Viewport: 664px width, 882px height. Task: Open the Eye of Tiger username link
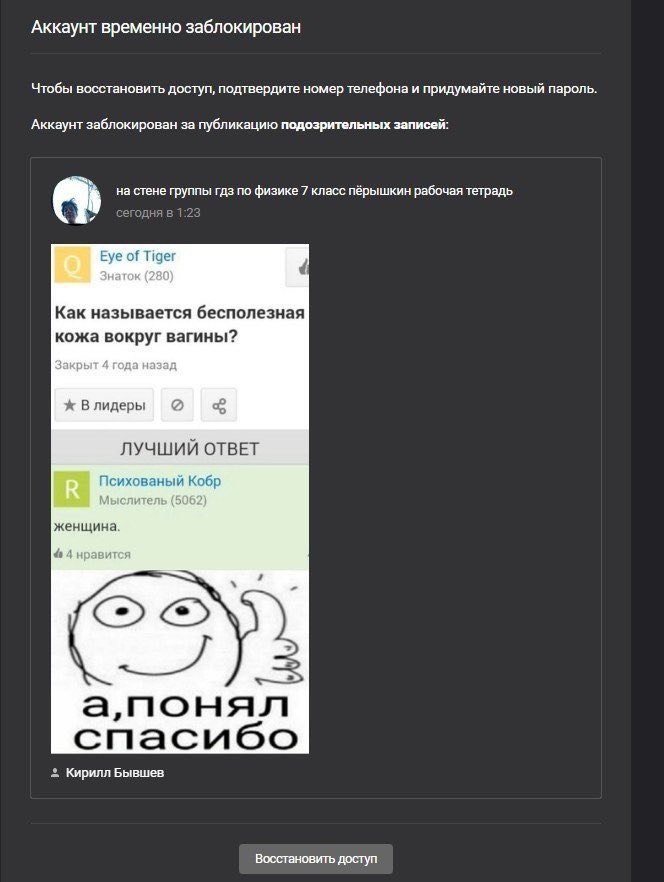click(137, 256)
